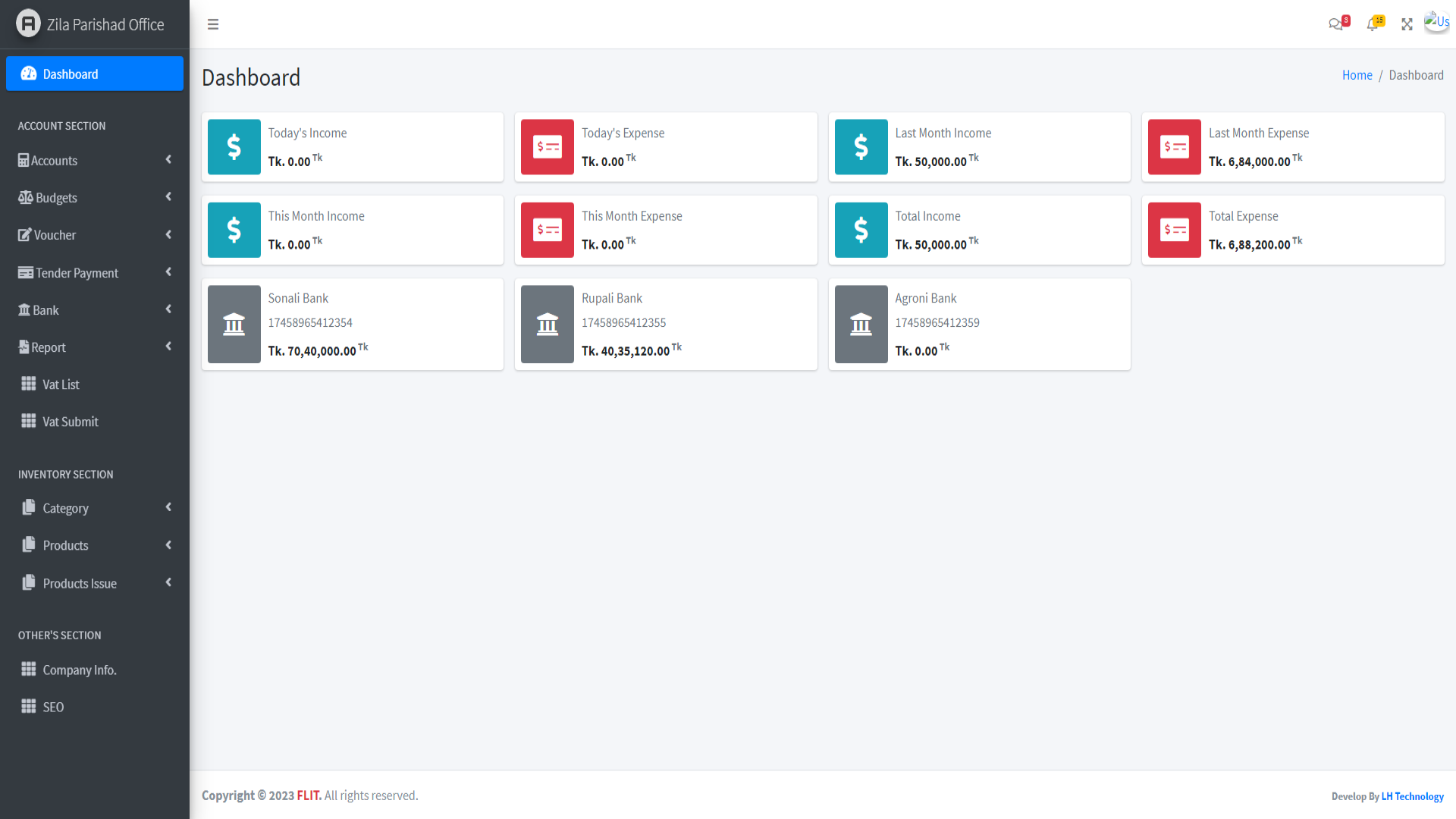
Task: Open the Vat List page
Action: (61, 384)
